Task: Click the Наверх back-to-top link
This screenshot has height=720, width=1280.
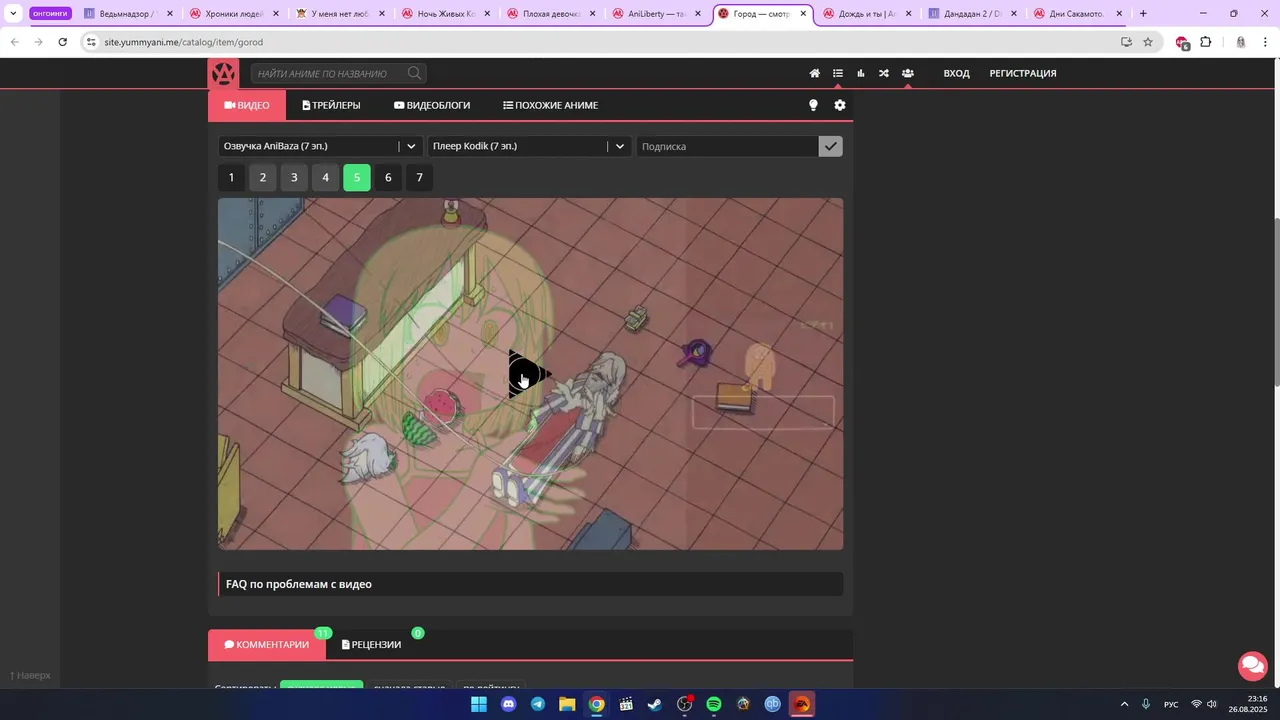Action: [x=30, y=675]
